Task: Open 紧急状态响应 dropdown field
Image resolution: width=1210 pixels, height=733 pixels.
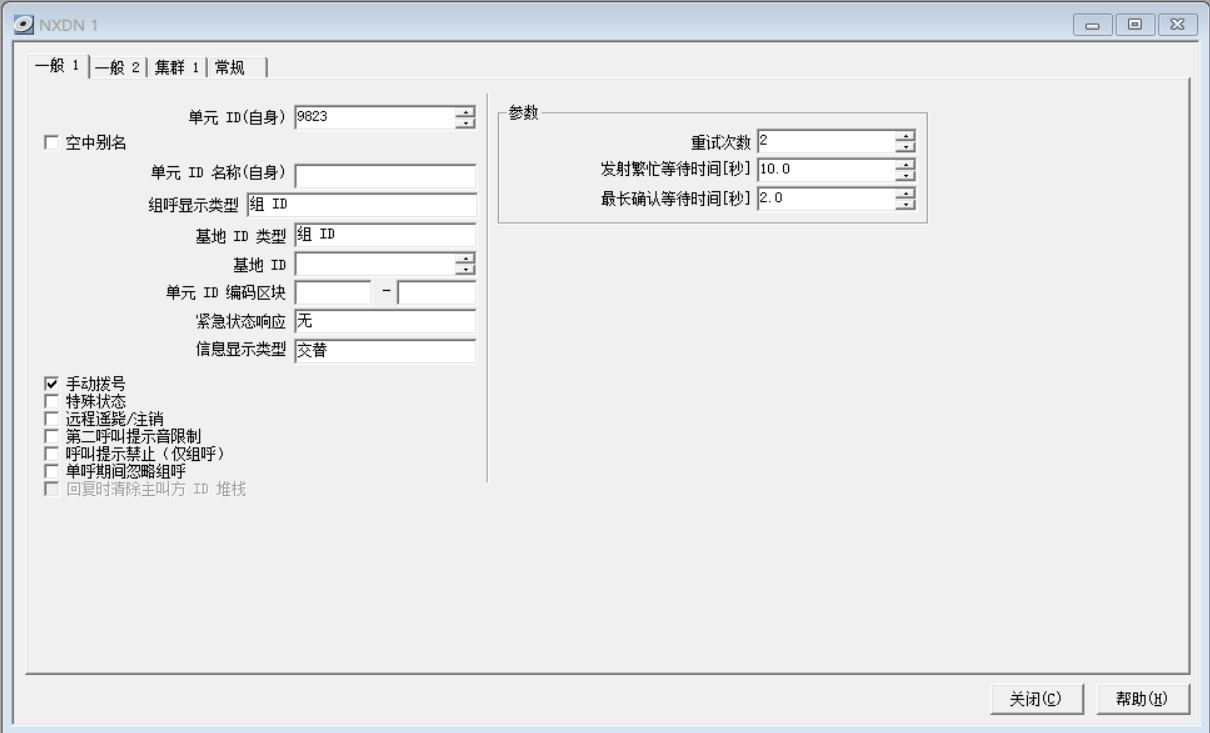Action: tap(385, 322)
